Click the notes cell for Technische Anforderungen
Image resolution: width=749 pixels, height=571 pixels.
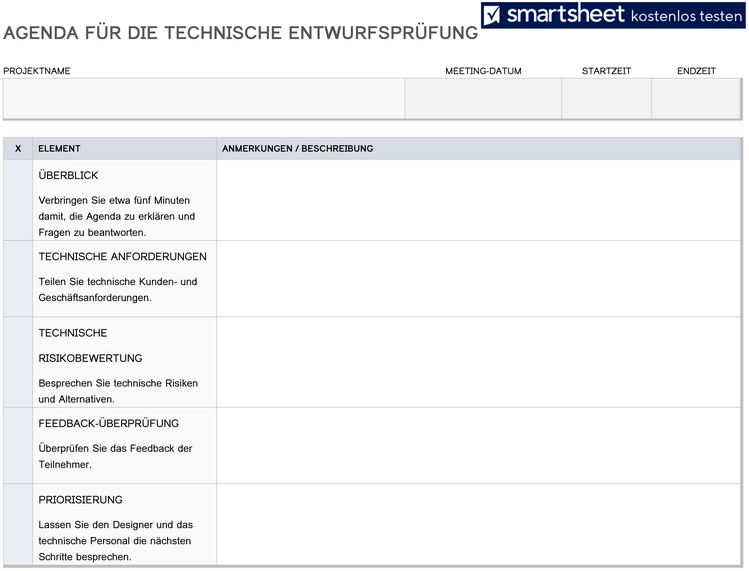click(479, 279)
